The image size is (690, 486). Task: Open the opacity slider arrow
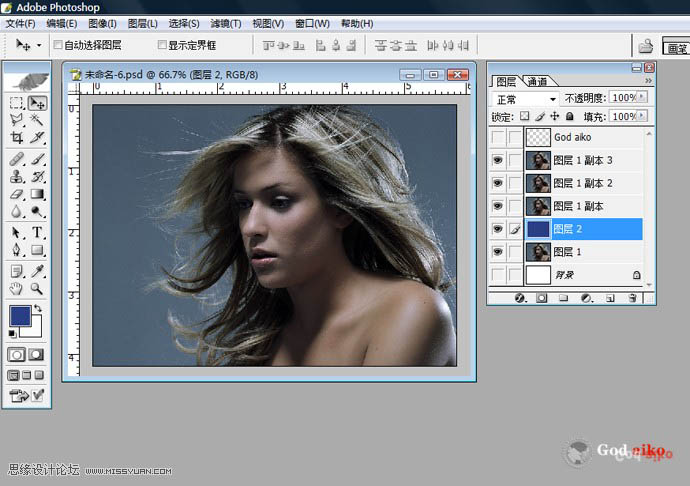pyautogui.click(x=642, y=99)
